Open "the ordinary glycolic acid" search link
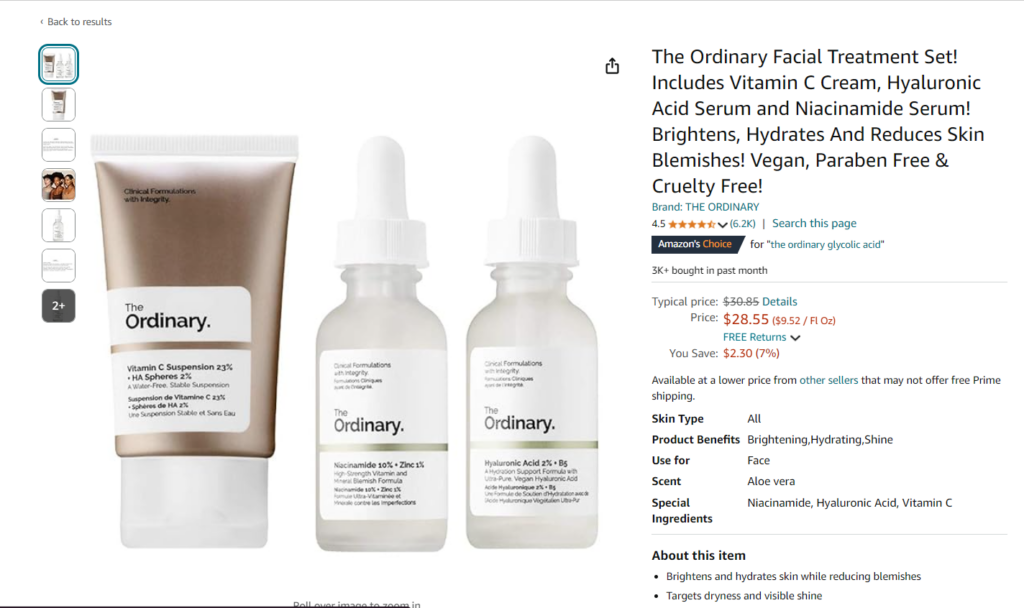1024x608 pixels. (x=825, y=244)
